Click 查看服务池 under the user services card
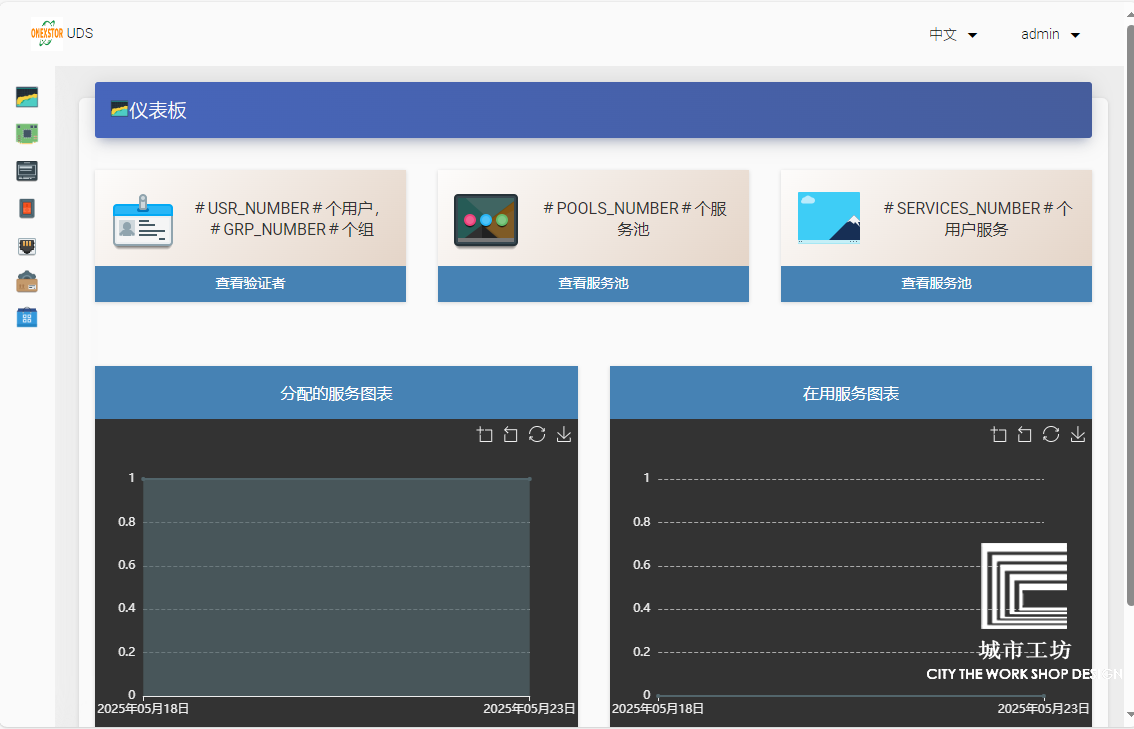 click(936, 284)
